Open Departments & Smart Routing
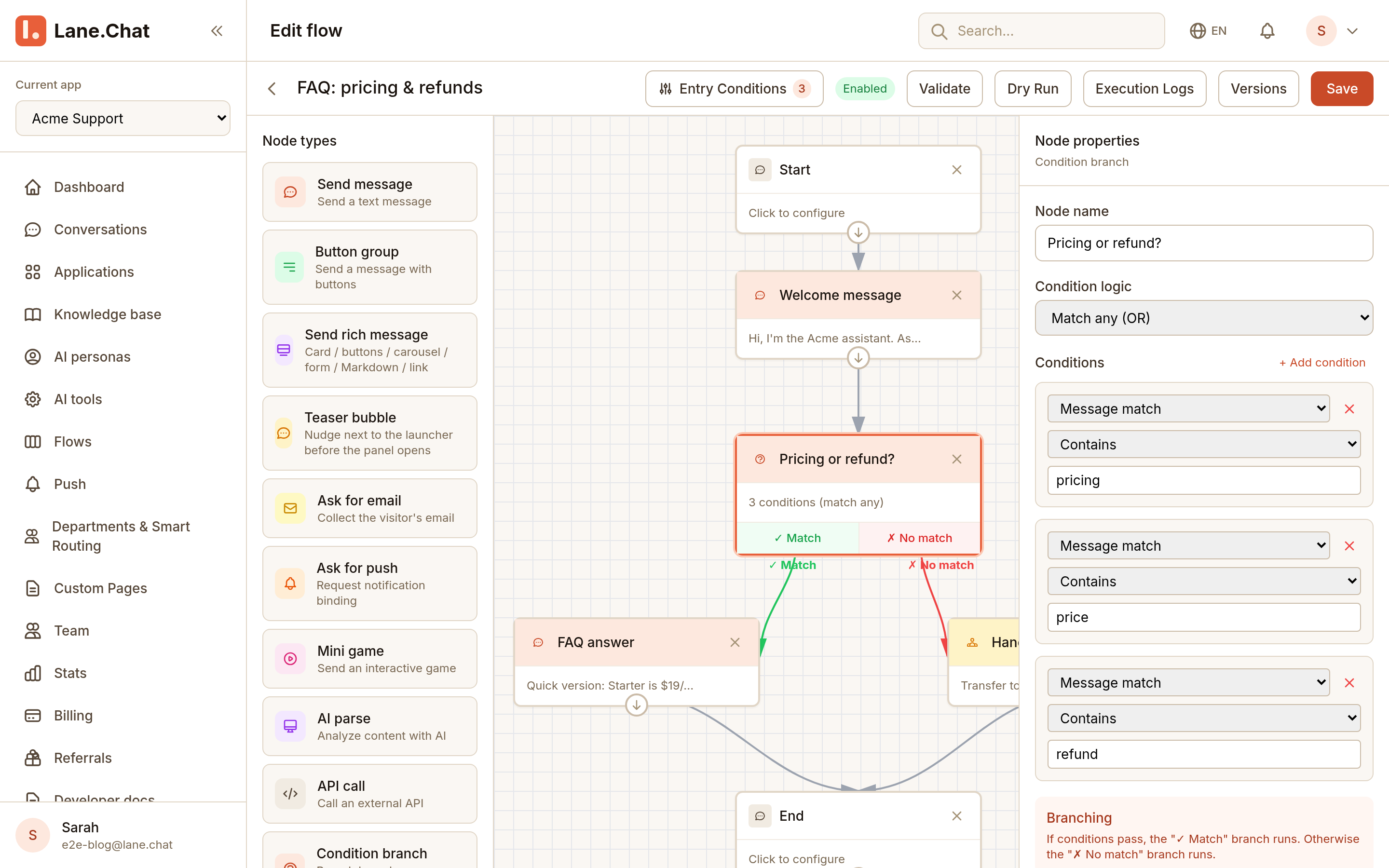 click(123, 536)
